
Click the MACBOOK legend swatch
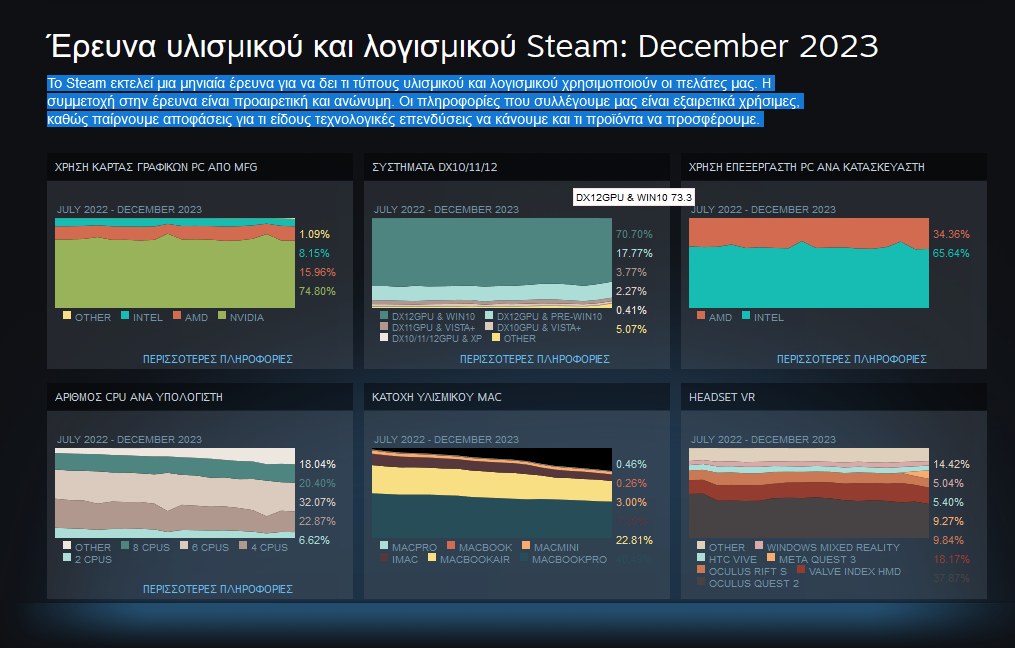point(451,545)
